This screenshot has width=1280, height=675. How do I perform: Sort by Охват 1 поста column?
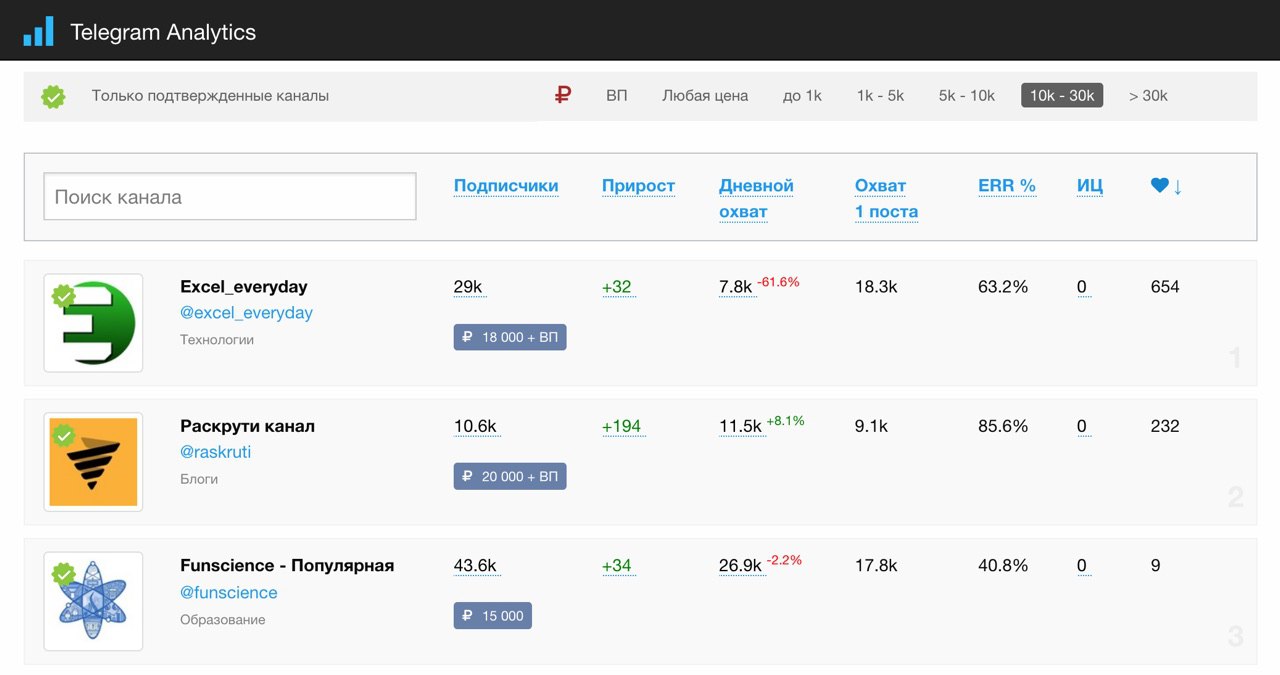[x=886, y=198]
